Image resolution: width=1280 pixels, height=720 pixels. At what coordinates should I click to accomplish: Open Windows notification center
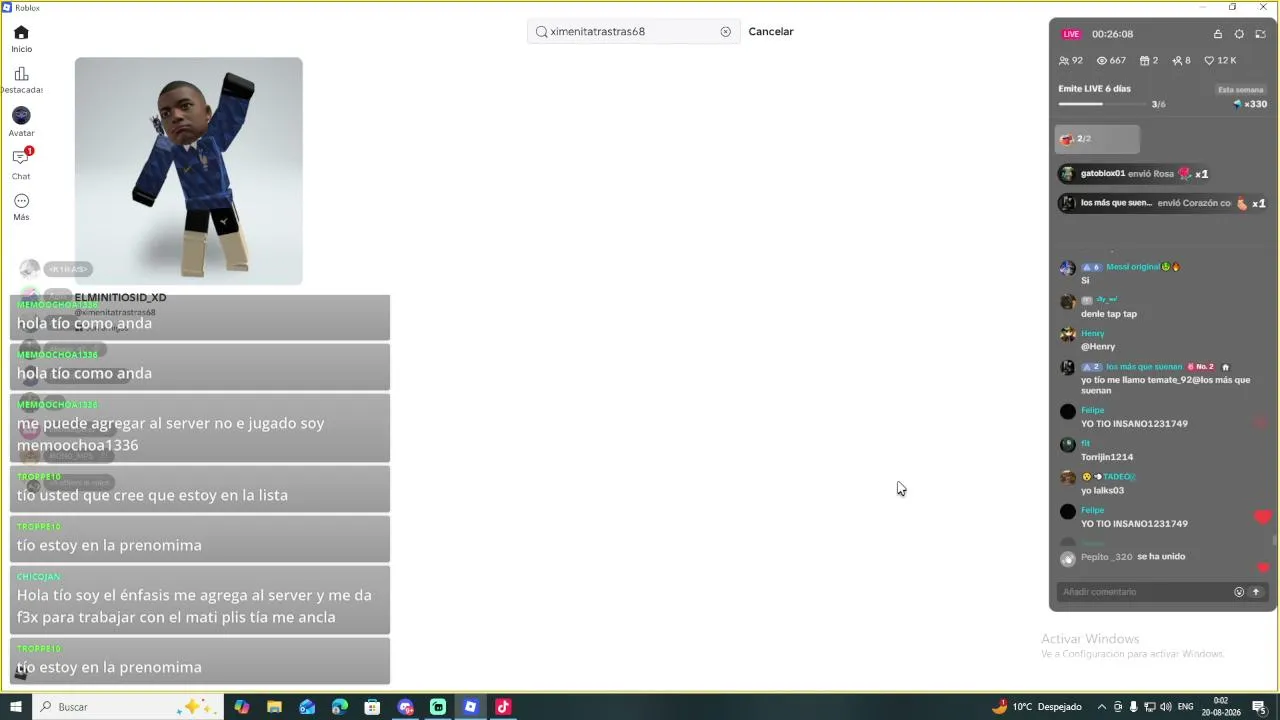coord(1259,707)
